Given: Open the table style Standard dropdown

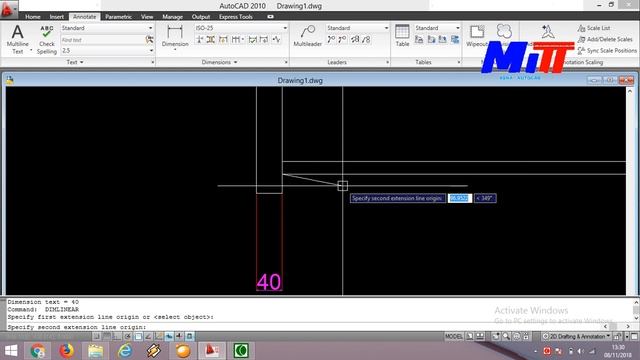Looking at the screenshot, I should [x=458, y=28].
